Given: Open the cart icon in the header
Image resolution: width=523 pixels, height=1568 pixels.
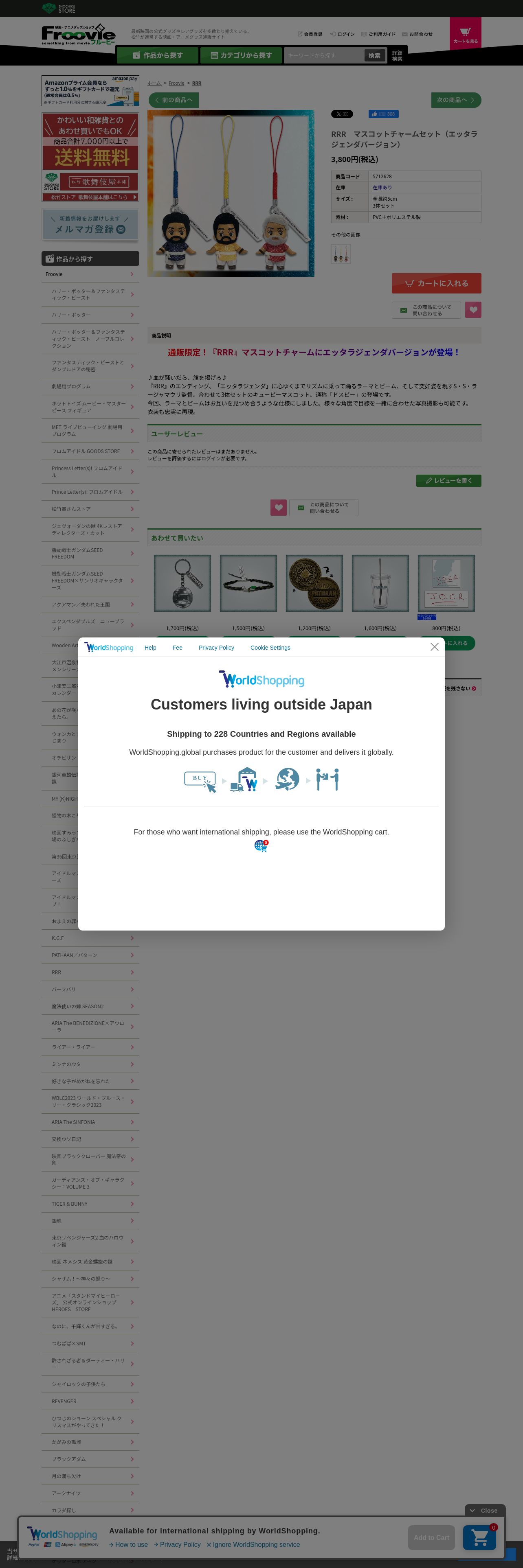Looking at the screenshot, I should click(x=465, y=33).
